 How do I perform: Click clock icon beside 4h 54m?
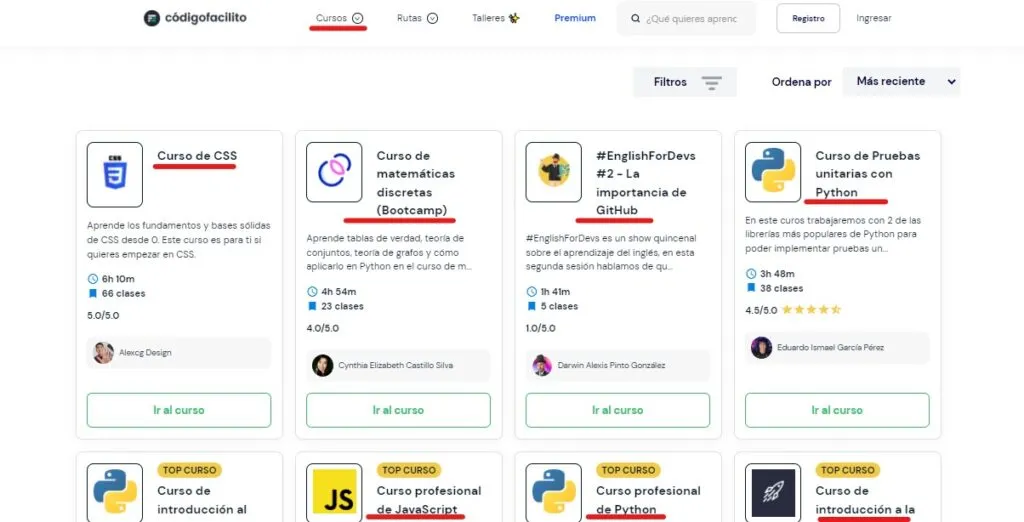click(312, 291)
